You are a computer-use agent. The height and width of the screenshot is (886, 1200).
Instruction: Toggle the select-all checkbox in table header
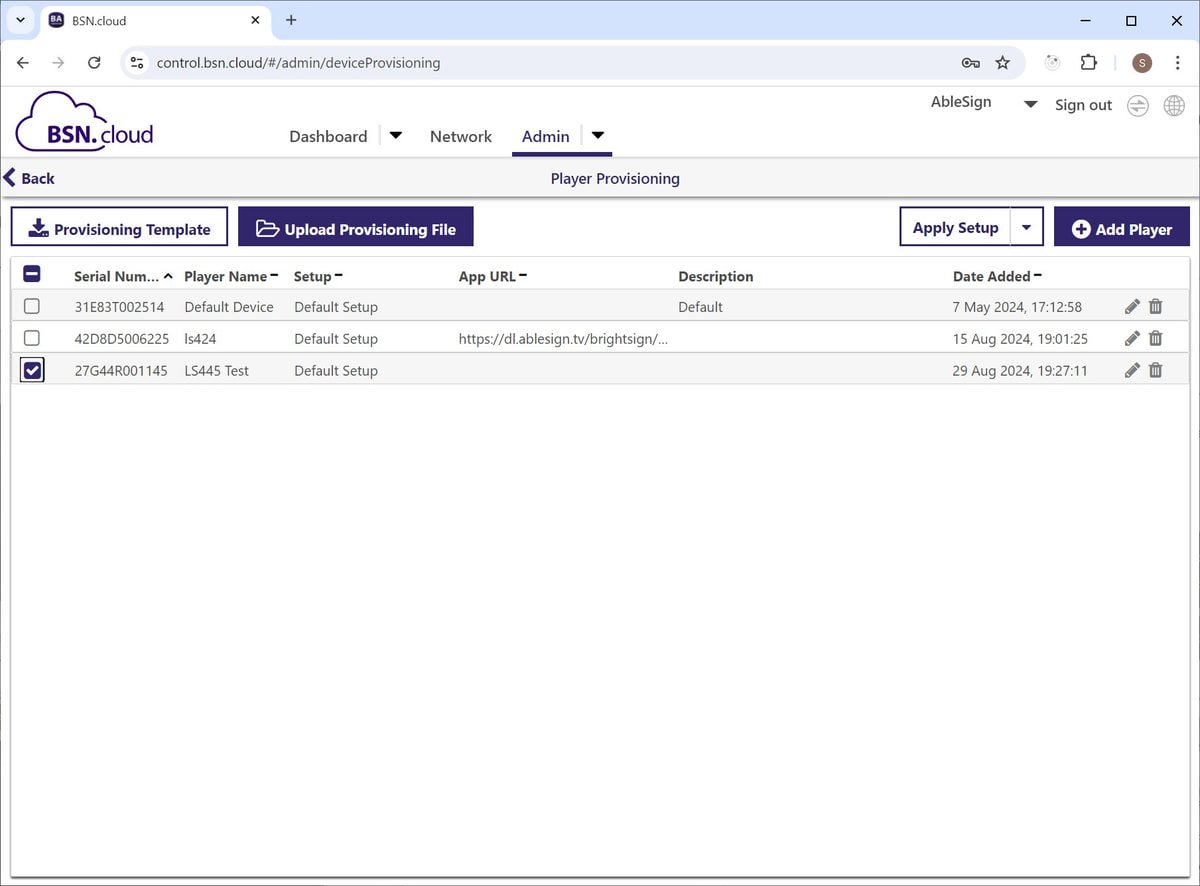pyautogui.click(x=32, y=273)
